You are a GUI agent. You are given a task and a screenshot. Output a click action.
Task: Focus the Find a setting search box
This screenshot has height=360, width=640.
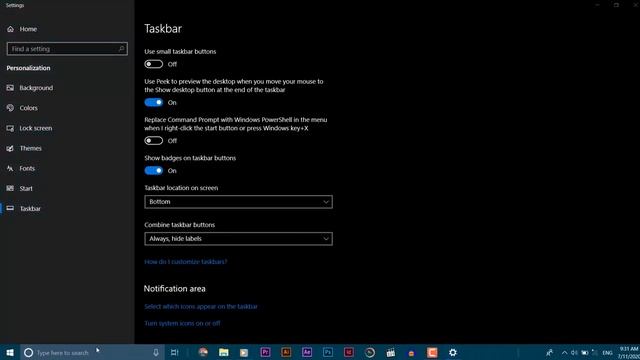coord(67,49)
